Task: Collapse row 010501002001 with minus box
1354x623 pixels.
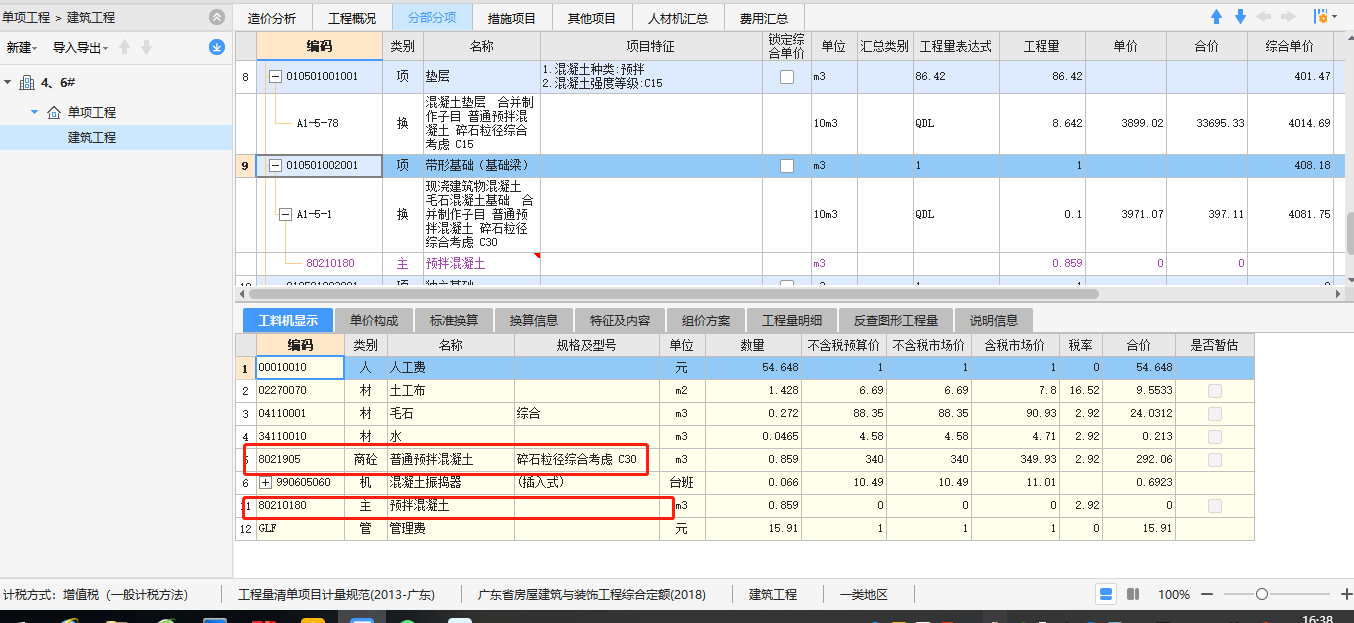Action: point(275,165)
